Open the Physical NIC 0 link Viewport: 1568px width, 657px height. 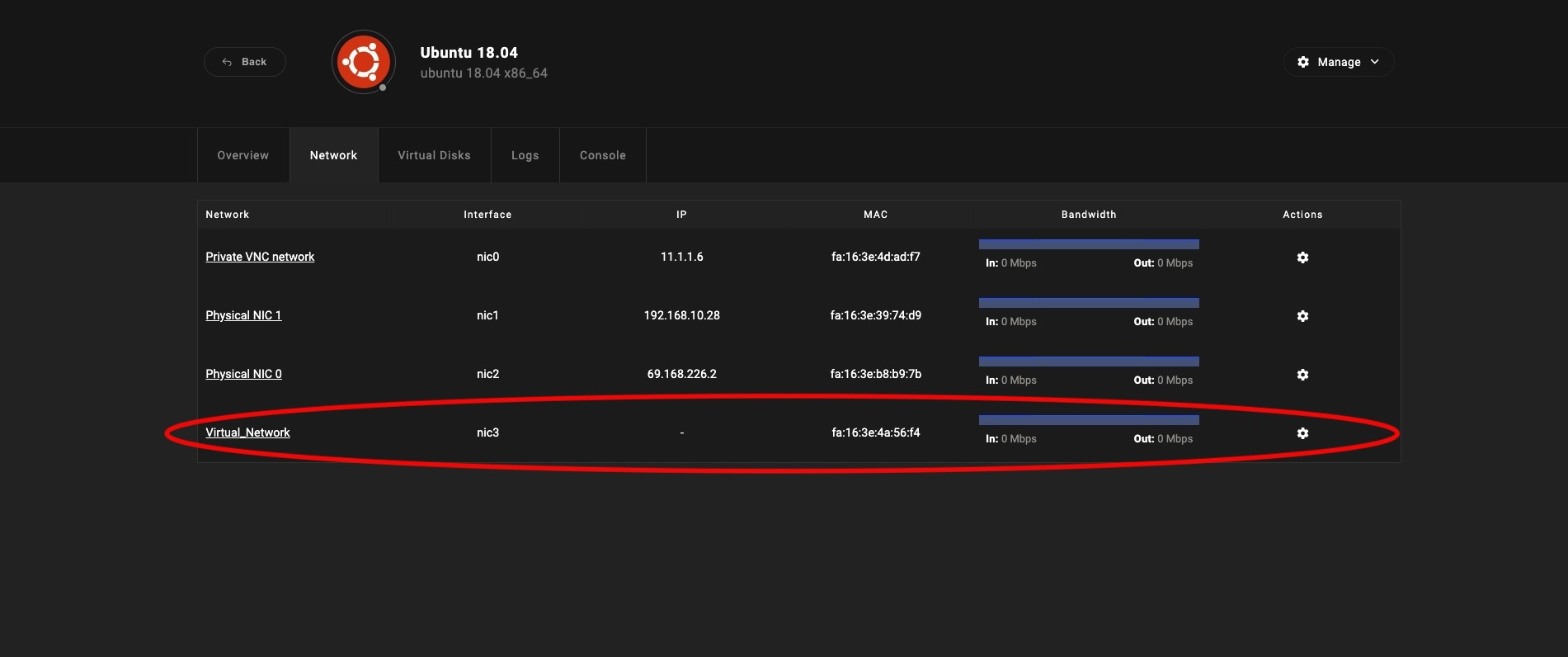(243, 374)
